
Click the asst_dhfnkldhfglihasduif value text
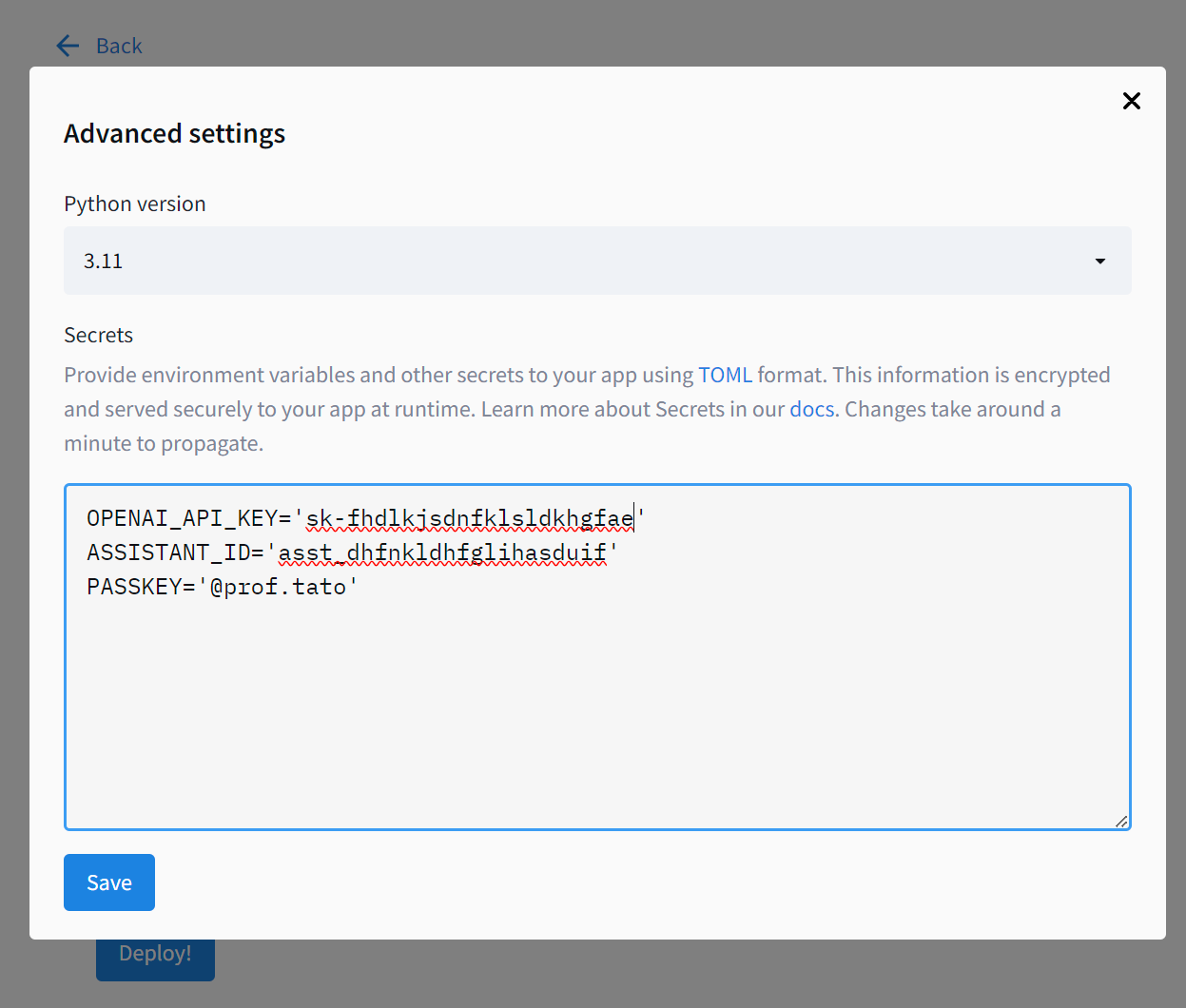click(x=442, y=552)
